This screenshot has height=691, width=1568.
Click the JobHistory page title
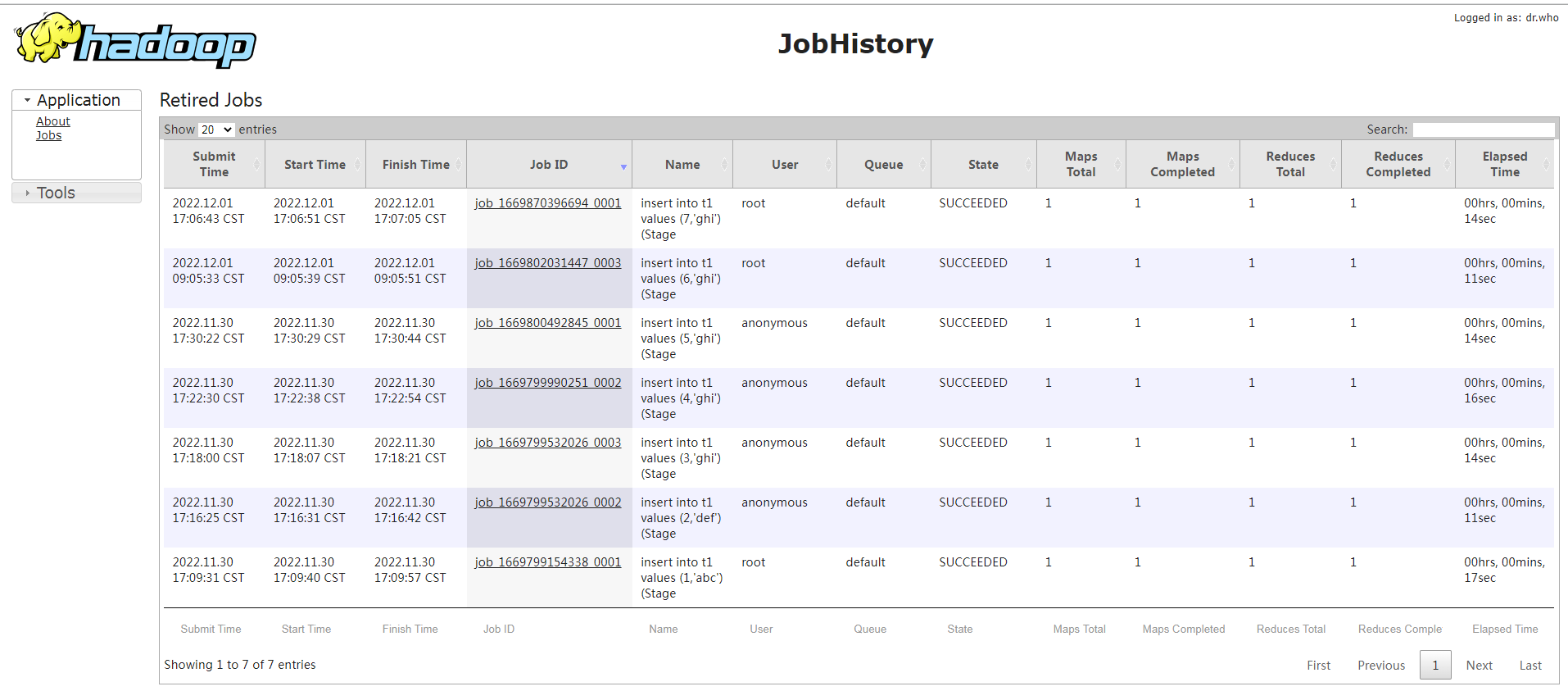855,43
